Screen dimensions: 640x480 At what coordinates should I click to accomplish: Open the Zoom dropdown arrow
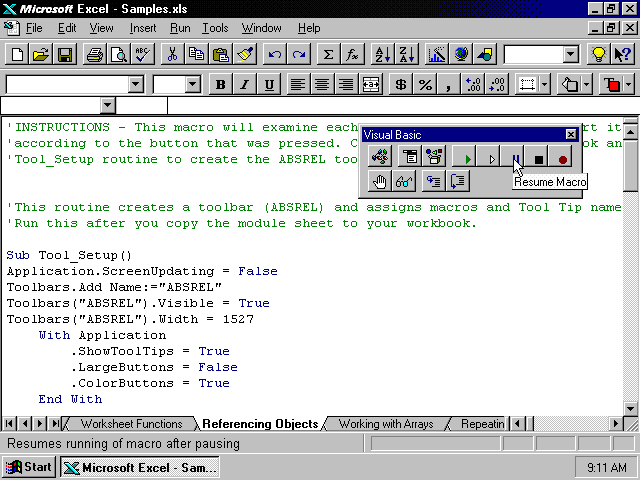[571, 54]
